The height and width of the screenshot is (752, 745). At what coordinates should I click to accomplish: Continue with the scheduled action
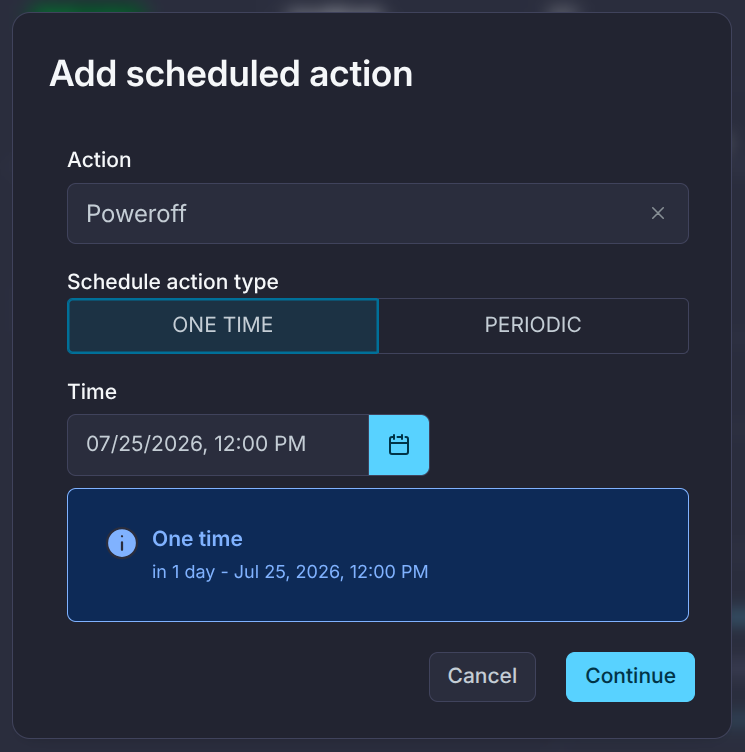point(630,676)
